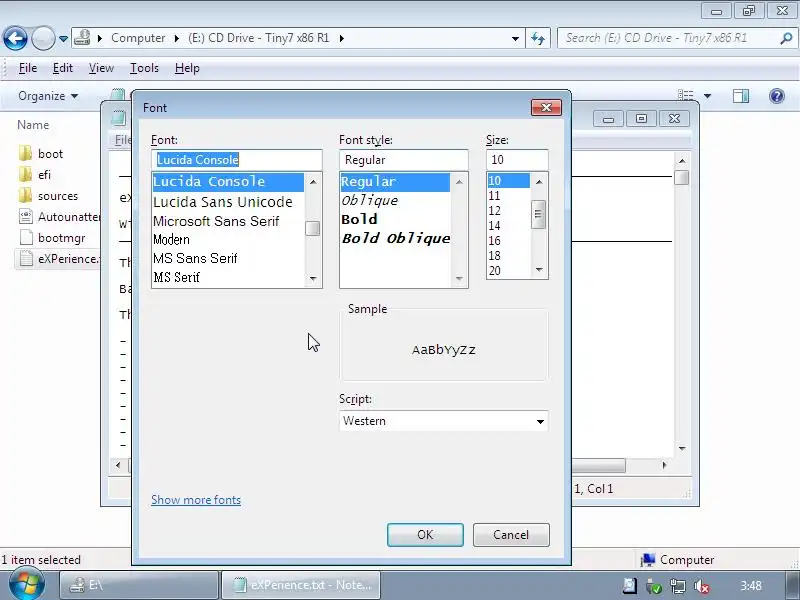
Task: Select the boot folder
Action: (x=41, y=154)
